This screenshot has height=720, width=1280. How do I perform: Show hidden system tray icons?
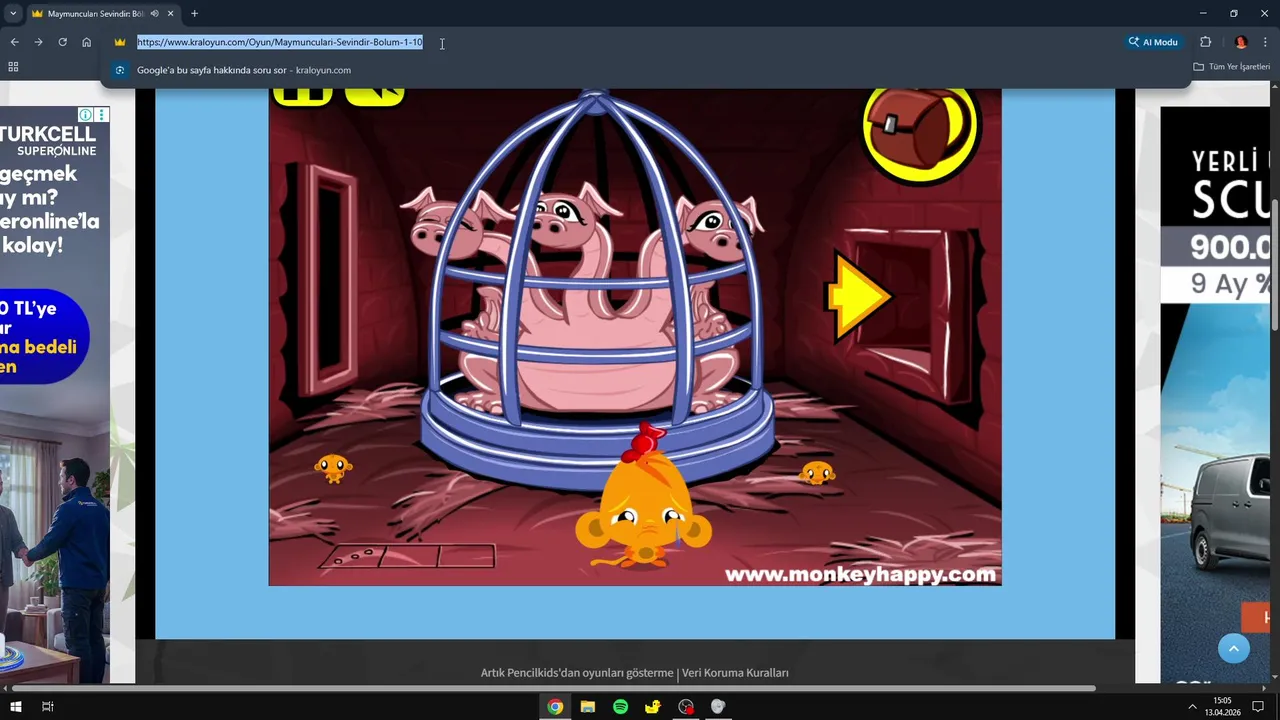(x=1192, y=706)
